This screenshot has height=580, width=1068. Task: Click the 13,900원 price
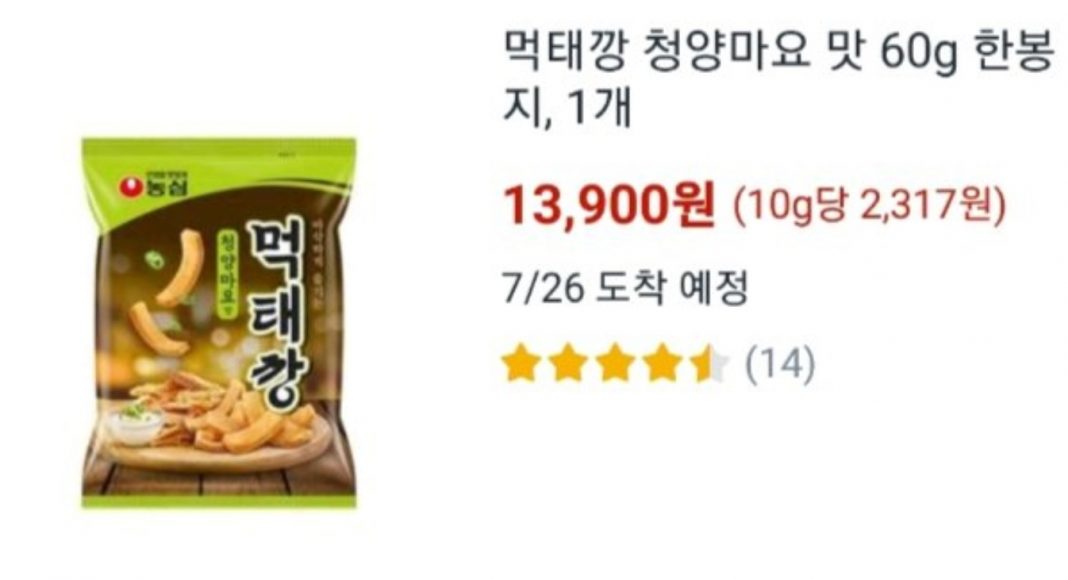coord(610,204)
